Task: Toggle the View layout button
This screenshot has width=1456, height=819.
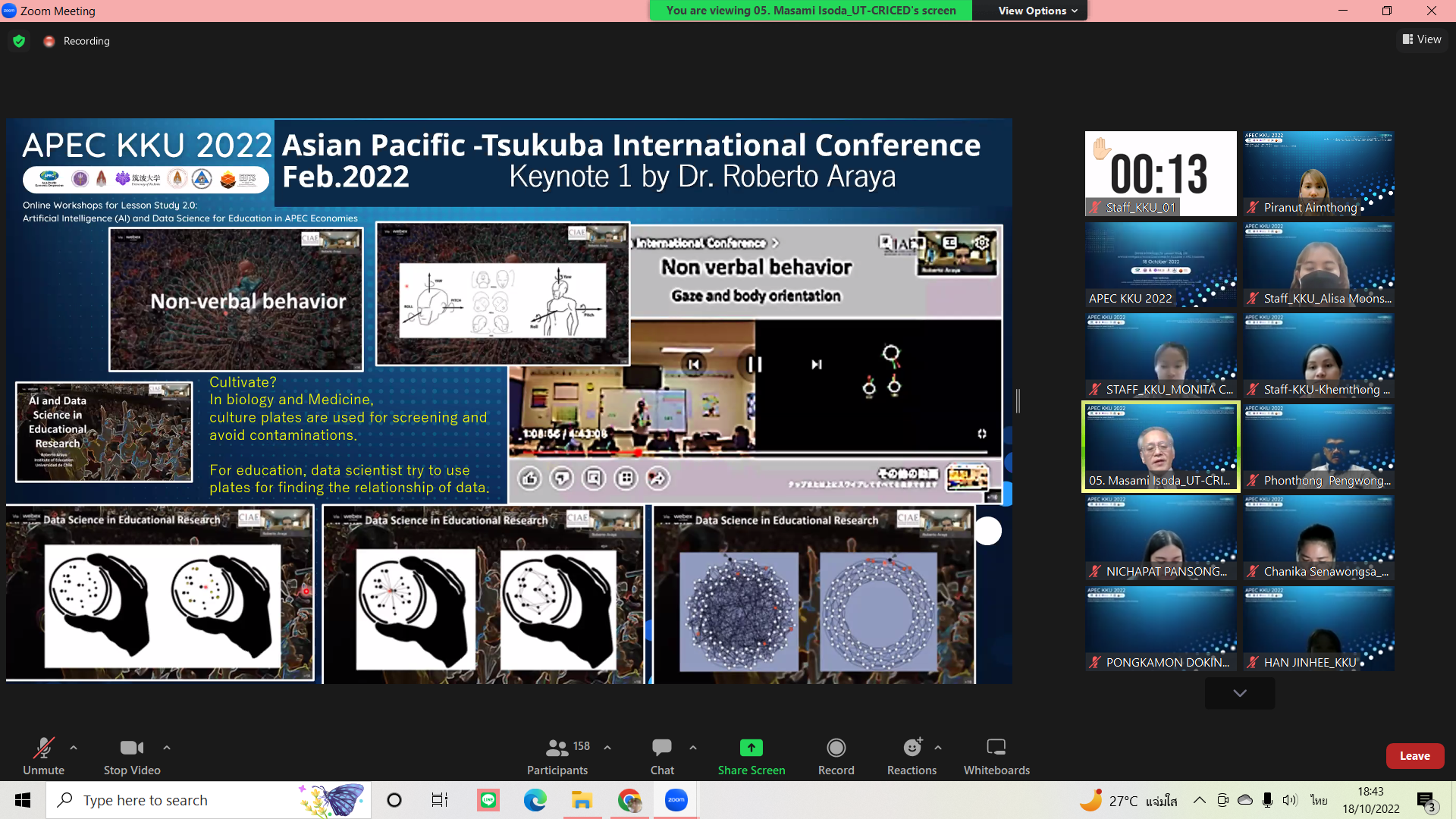Action: (1422, 39)
